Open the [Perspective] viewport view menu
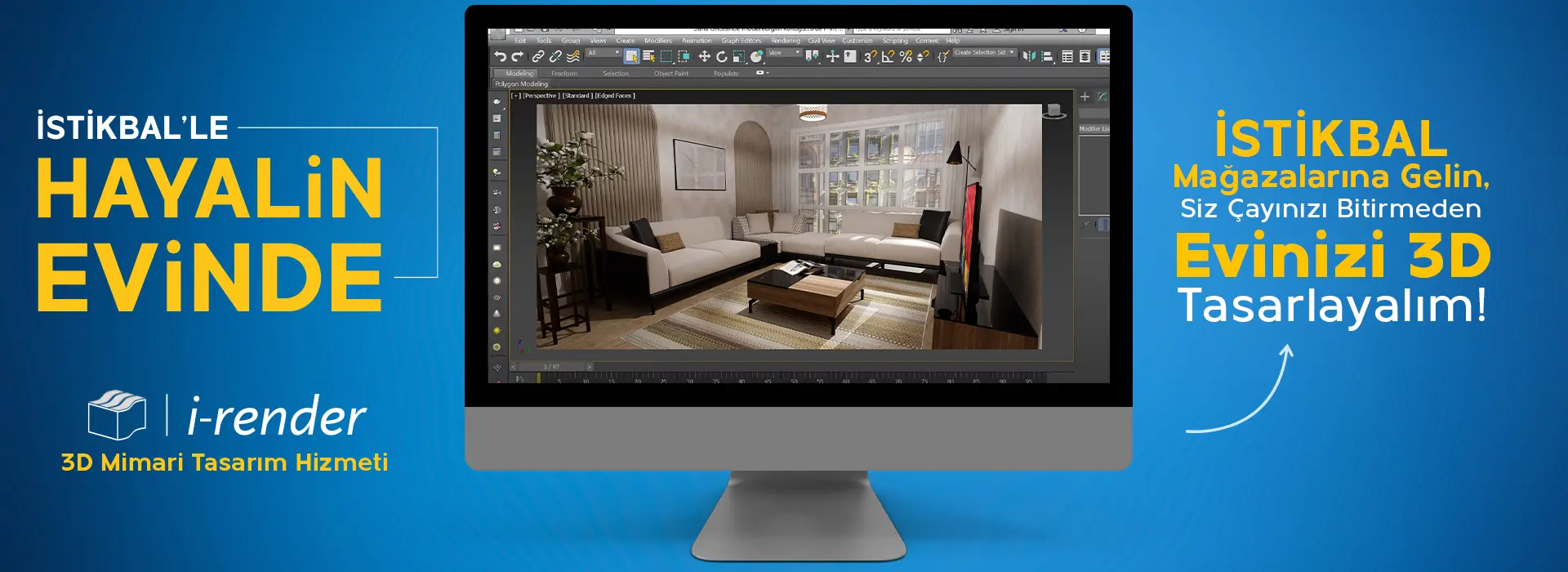Image resolution: width=1568 pixels, height=572 pixels. point(541,96)
